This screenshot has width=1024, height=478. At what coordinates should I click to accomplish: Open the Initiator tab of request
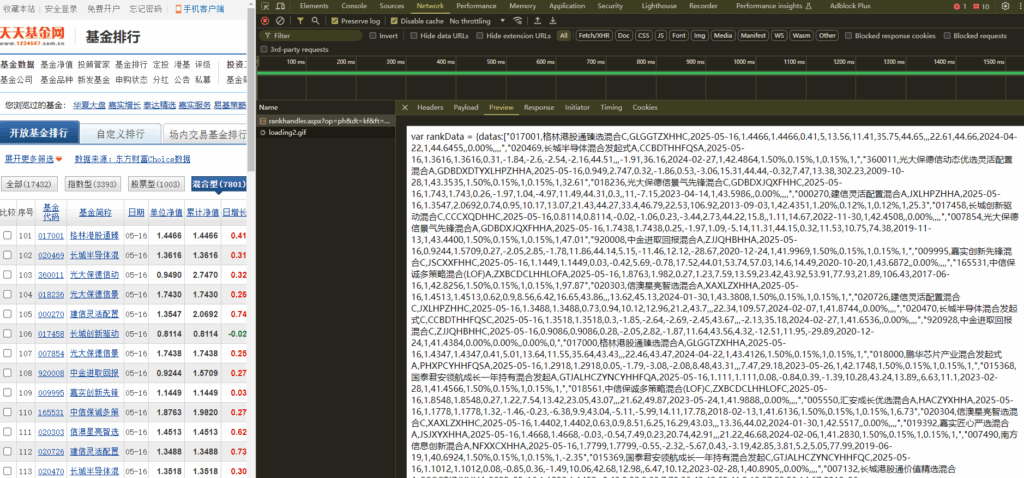(x=577, y=107)
